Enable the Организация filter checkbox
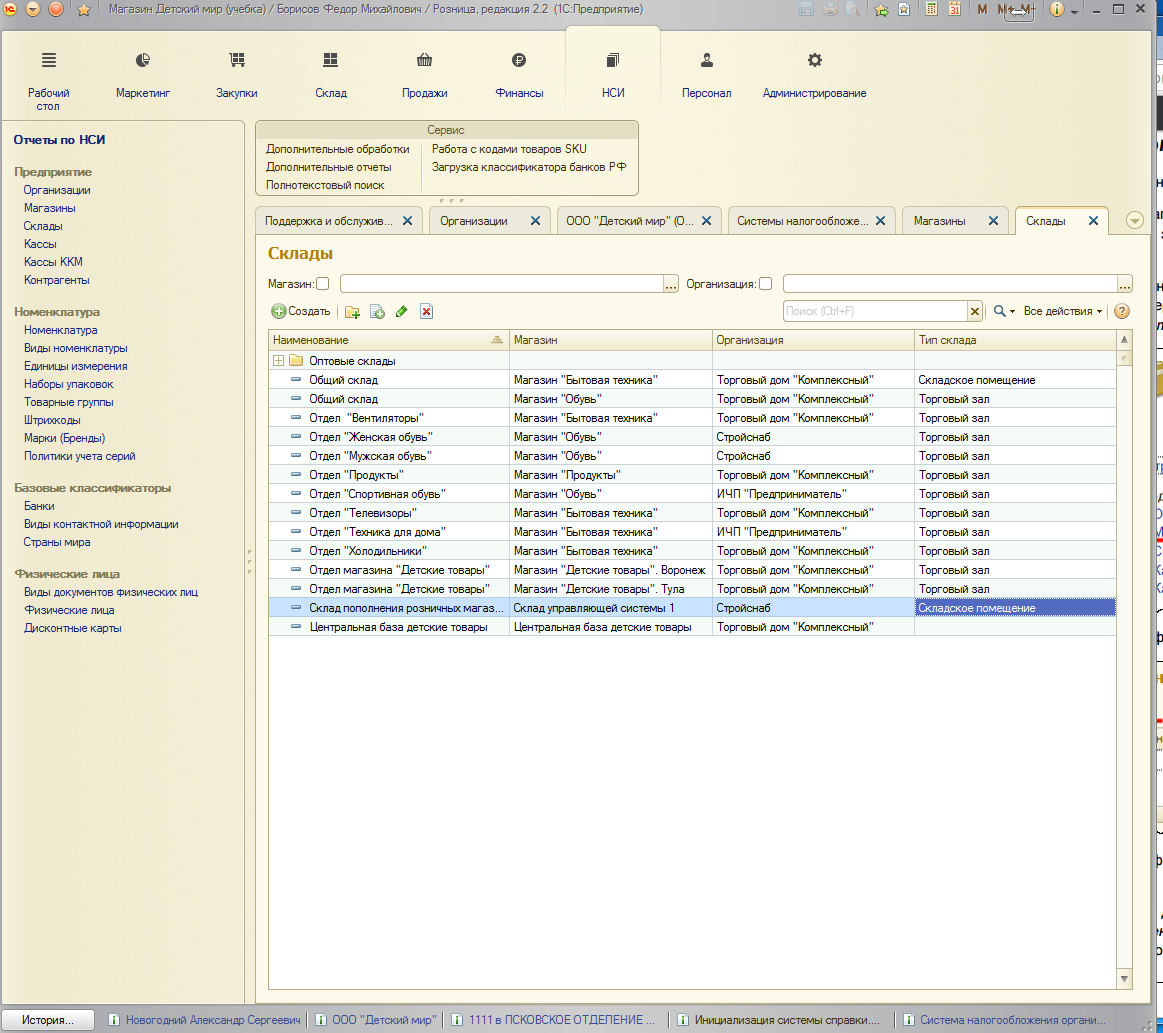 tap(766, 284)
